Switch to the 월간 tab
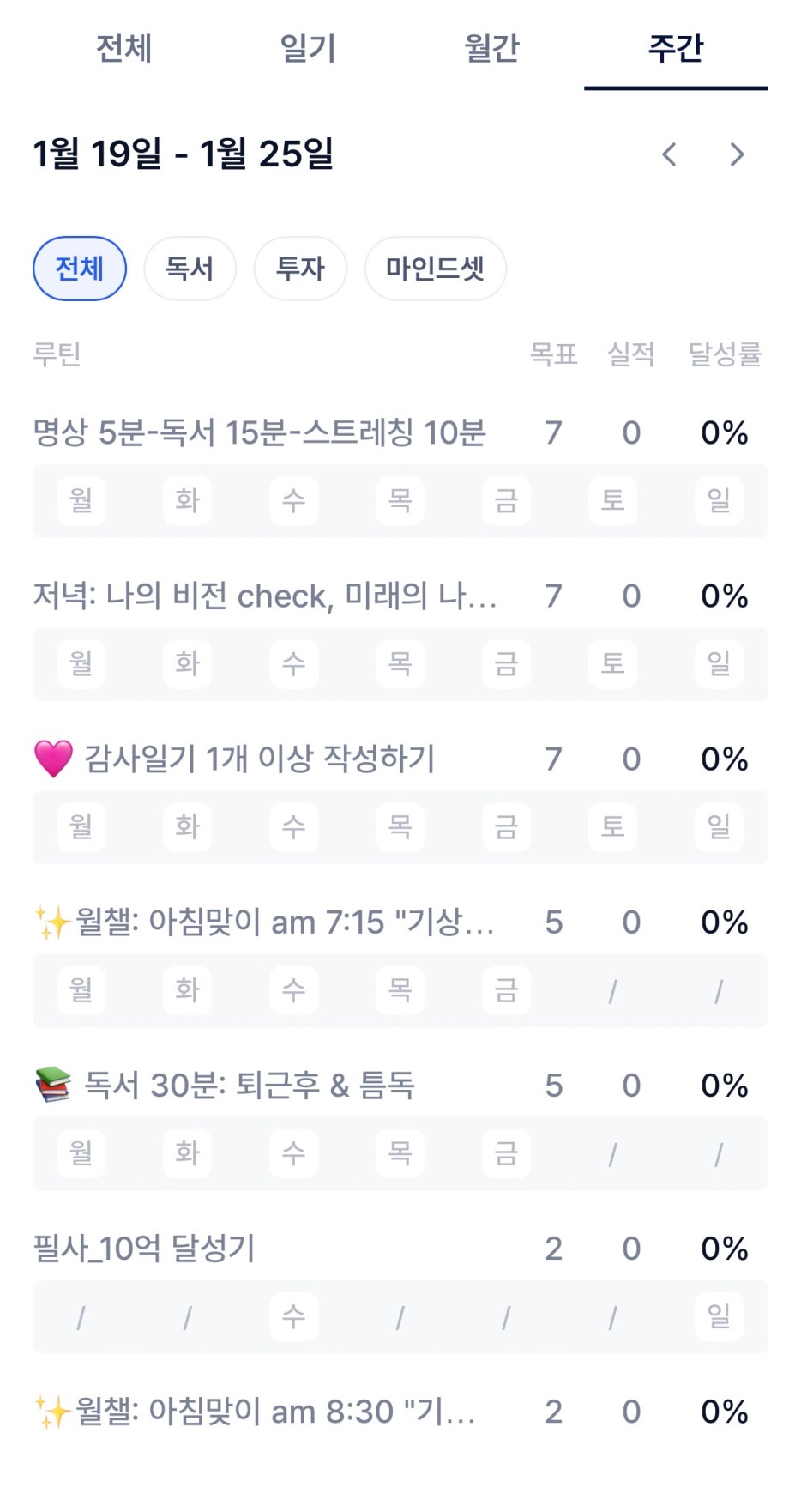This screenshot has width=801, height=1512. (x=491, y=48)
